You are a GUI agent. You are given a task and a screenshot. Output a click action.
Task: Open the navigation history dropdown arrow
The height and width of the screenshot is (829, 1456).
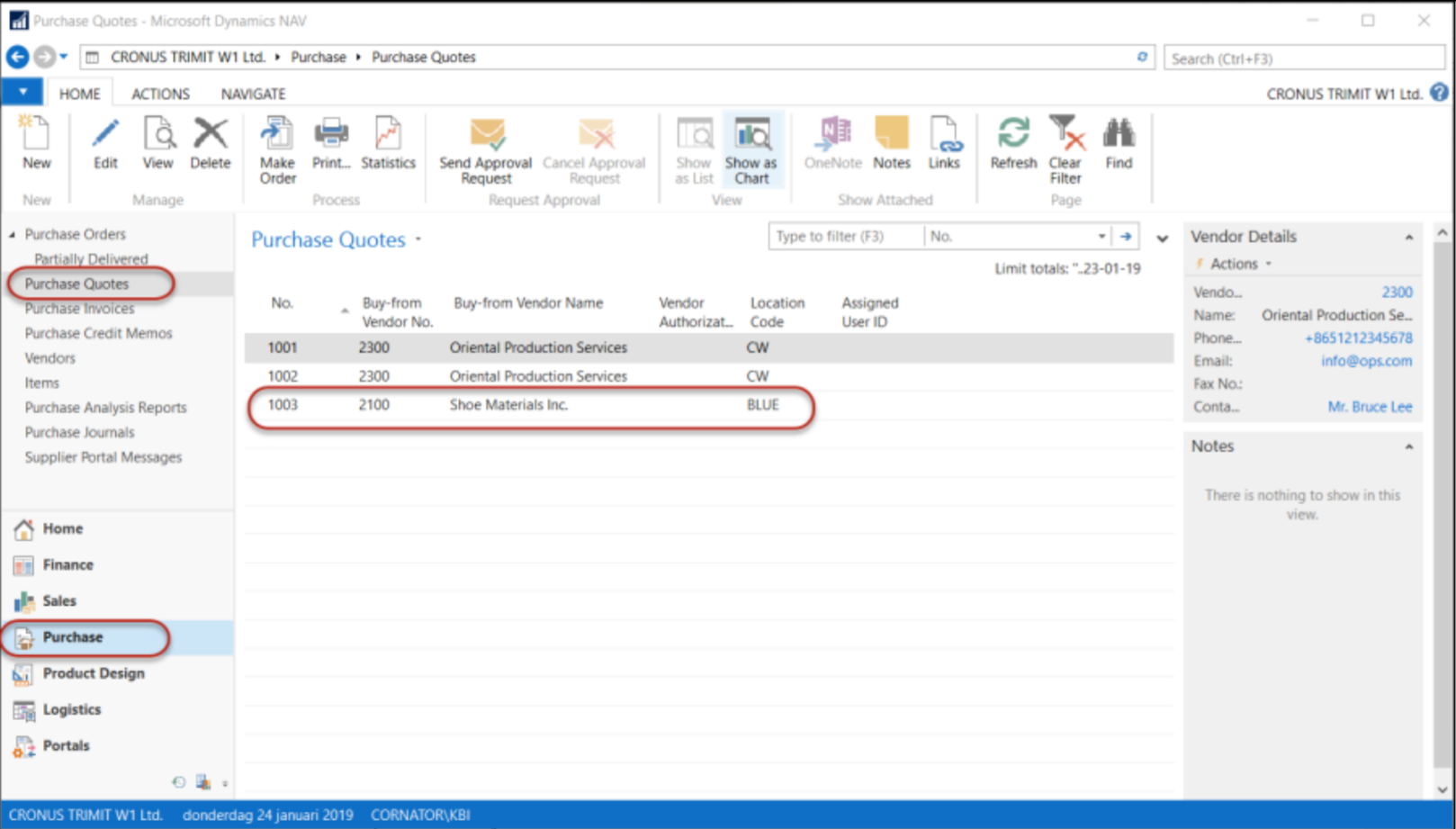64,57
